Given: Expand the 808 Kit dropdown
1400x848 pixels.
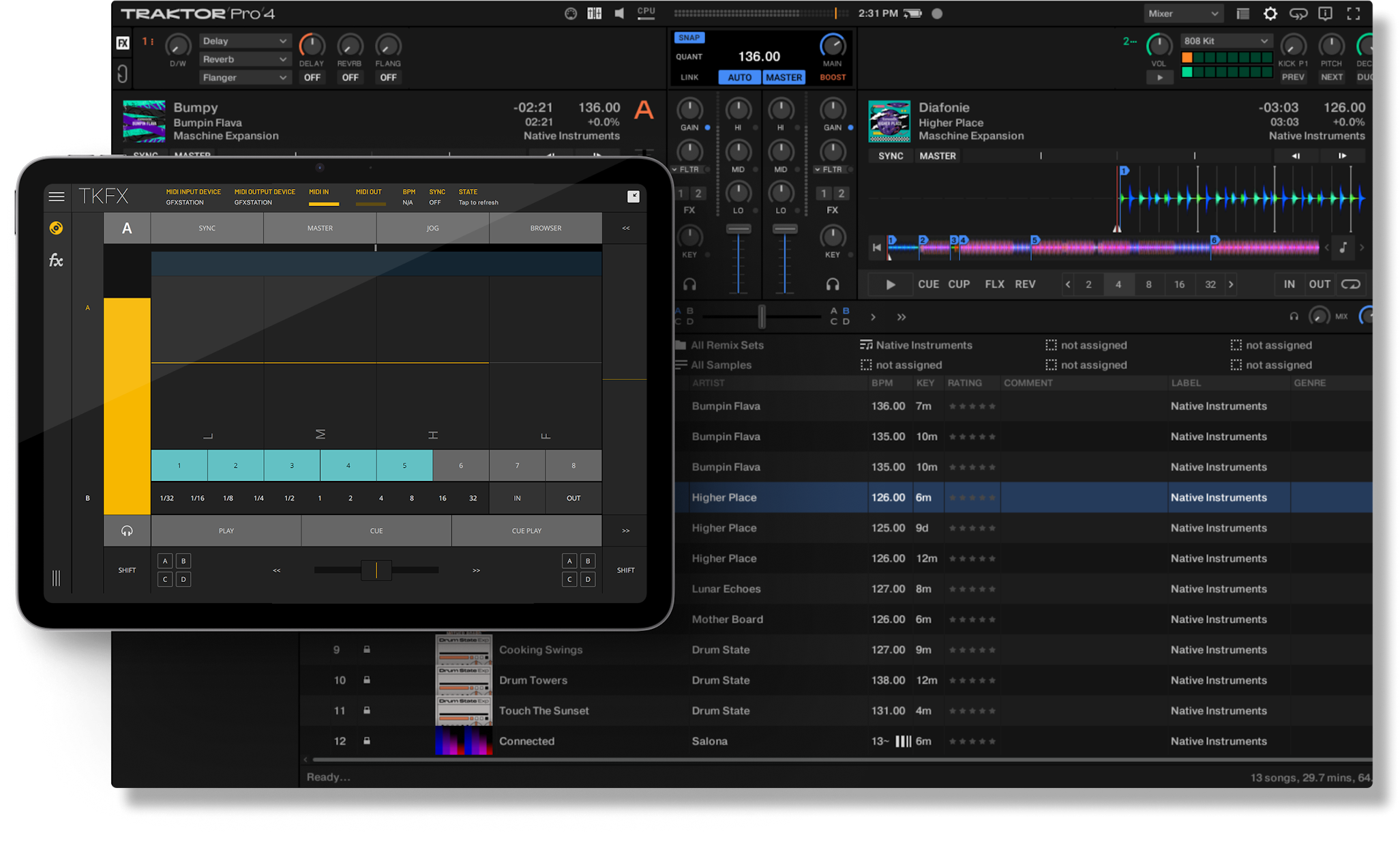Looking at the screenshot, I should 1225,41.
